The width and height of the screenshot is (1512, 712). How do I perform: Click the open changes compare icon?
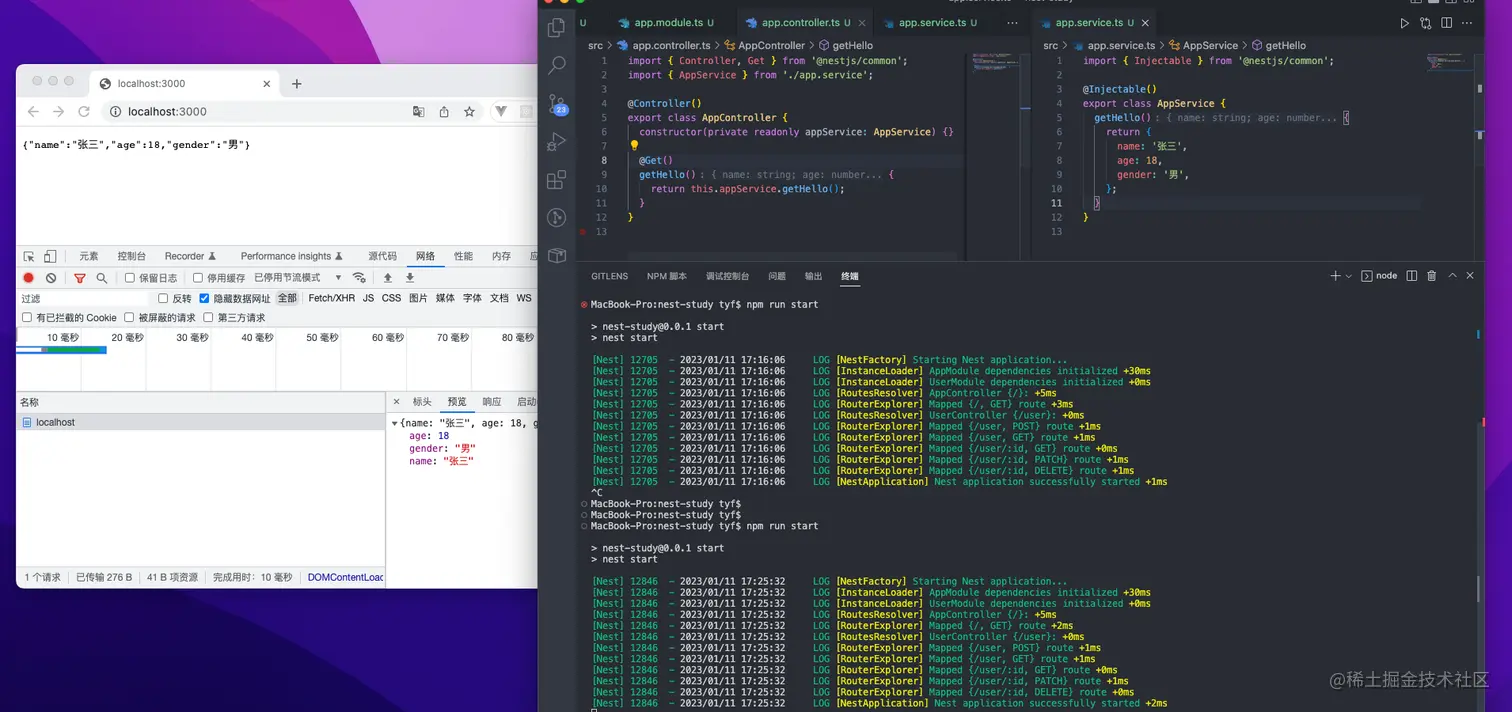click(1425, 23)
